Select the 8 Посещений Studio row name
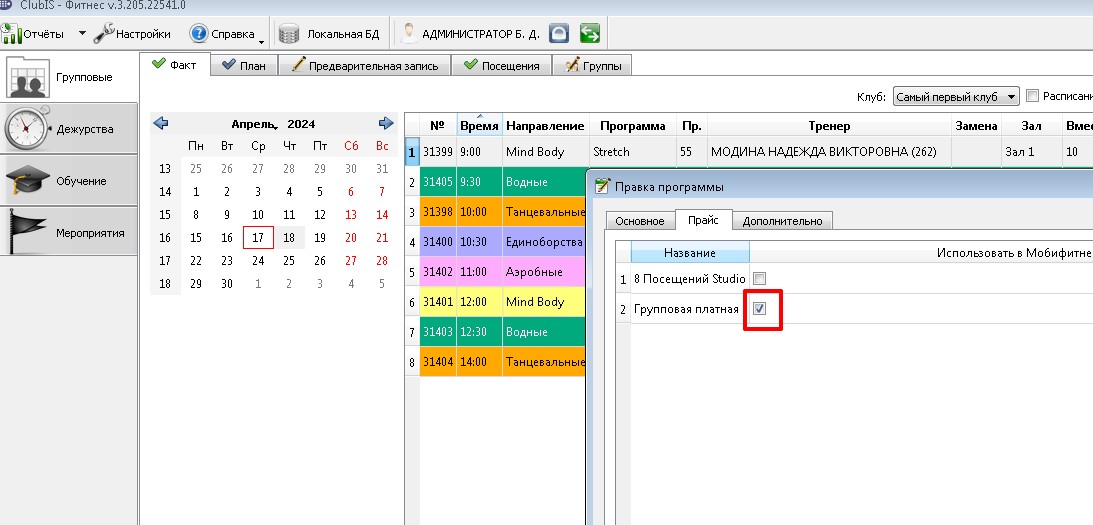 click(690, 279)
